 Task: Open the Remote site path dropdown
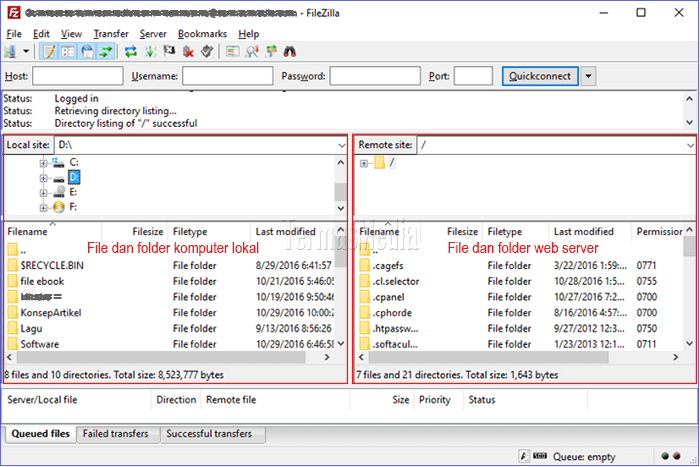[x=690, y=145]
